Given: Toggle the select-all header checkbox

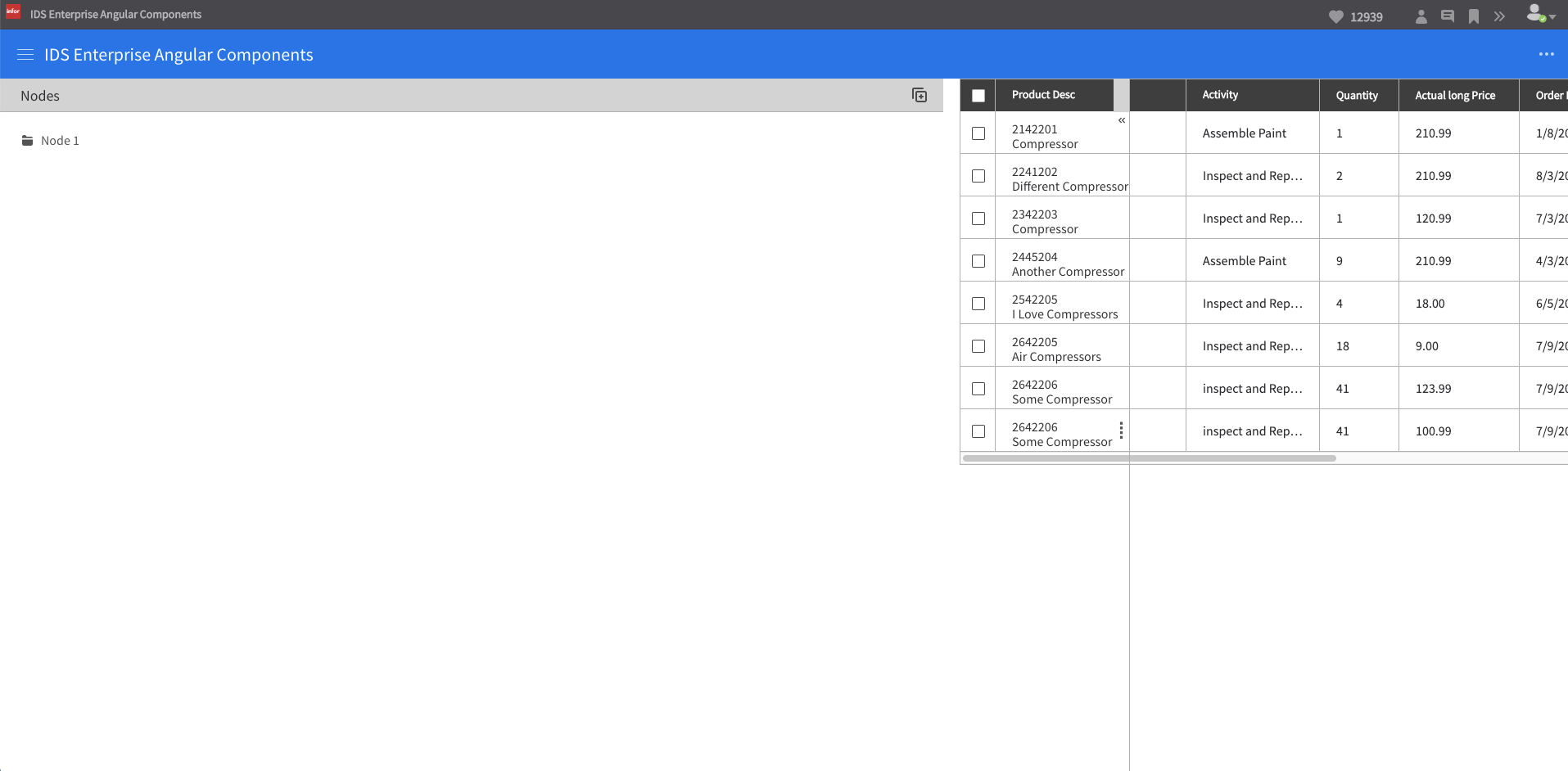Looking at the screenshot, I should [978, 96].
